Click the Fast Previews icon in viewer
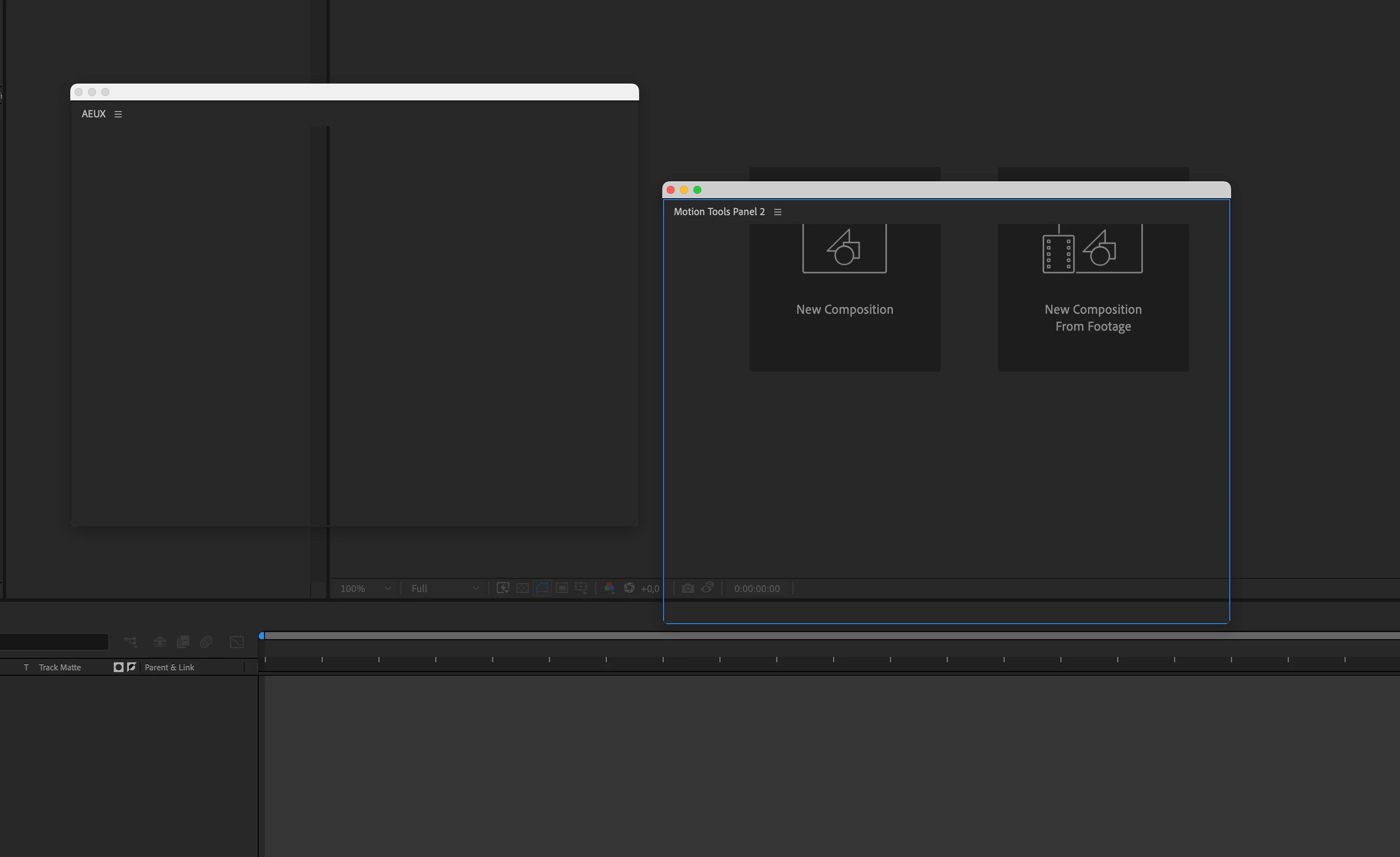 [x=503, y=588]
